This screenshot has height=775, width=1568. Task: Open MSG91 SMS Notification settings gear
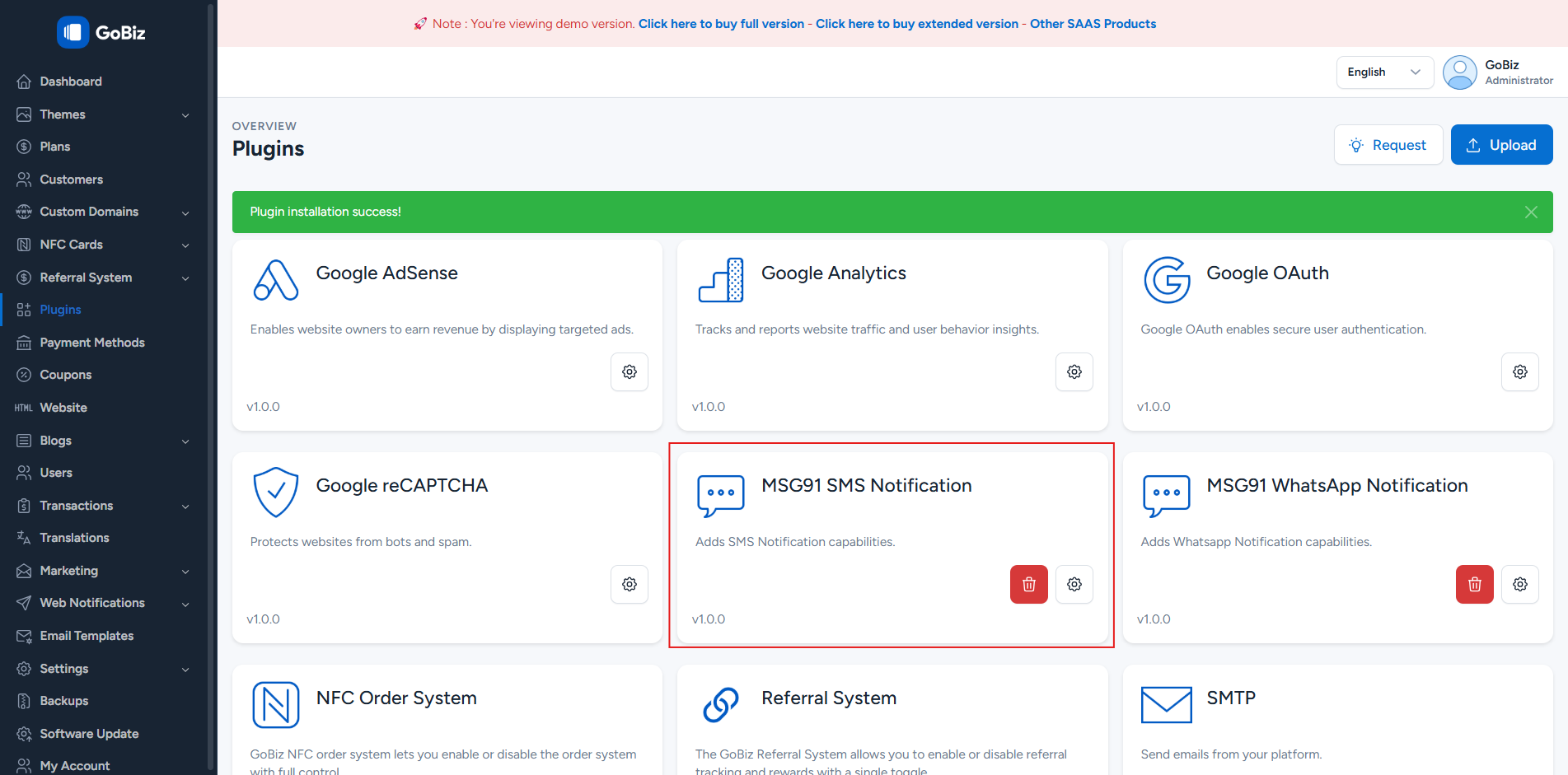point(1074,585)
